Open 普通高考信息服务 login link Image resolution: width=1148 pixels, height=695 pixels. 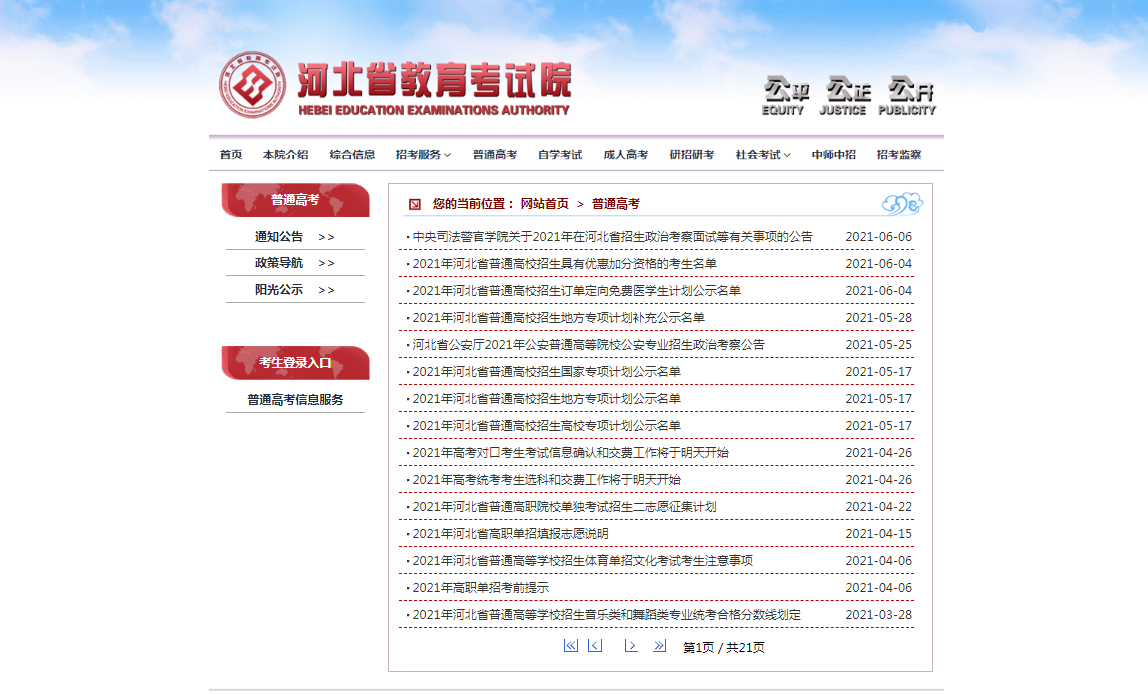[x=295, y=400]
